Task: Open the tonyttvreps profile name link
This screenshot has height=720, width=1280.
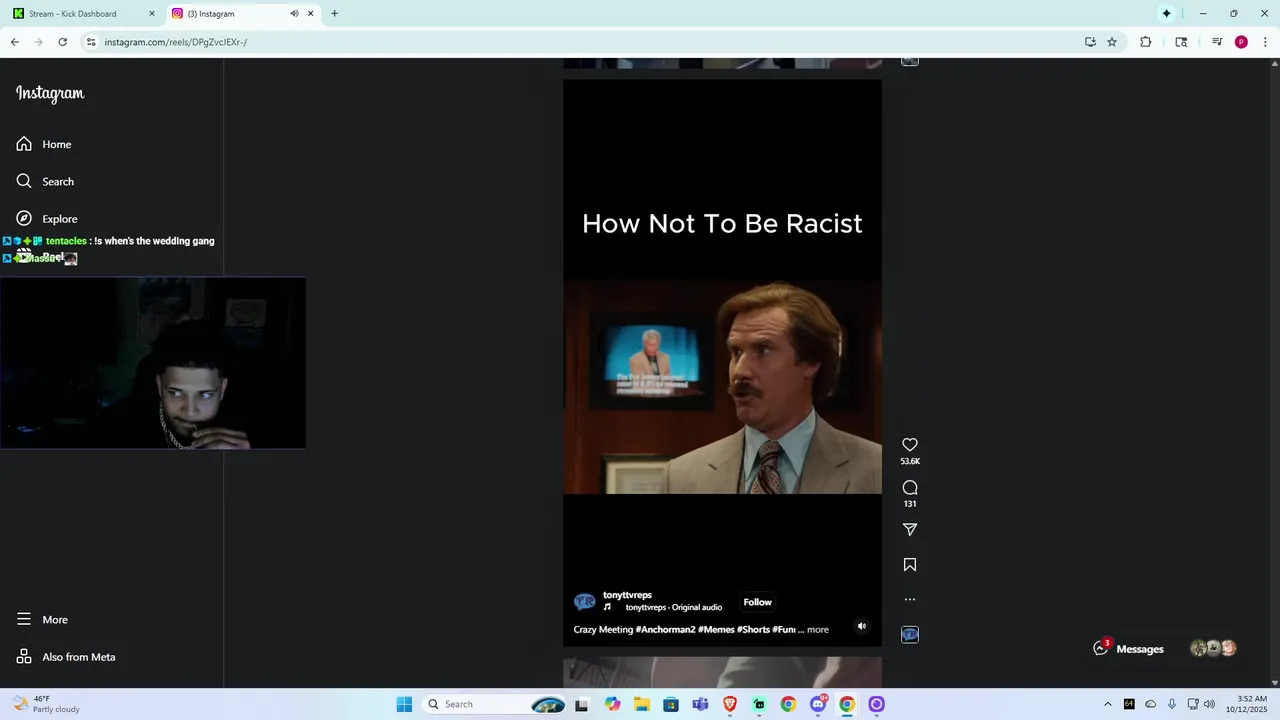Action: pyautogui.click(x=627, y=595)
